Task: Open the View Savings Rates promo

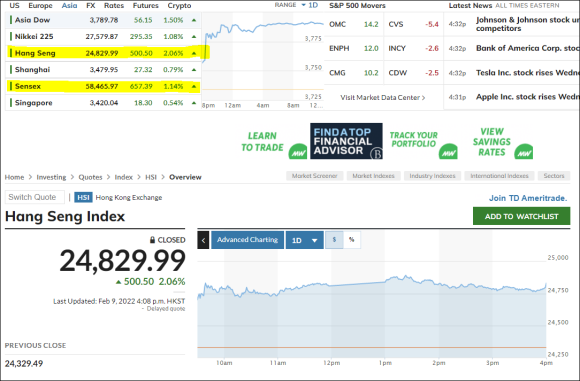Action: coord(492,142)
